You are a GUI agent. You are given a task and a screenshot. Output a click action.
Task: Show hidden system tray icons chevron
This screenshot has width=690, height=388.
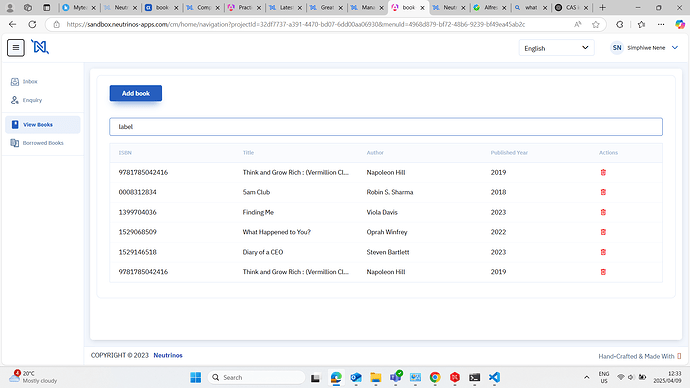pos(587,377)
